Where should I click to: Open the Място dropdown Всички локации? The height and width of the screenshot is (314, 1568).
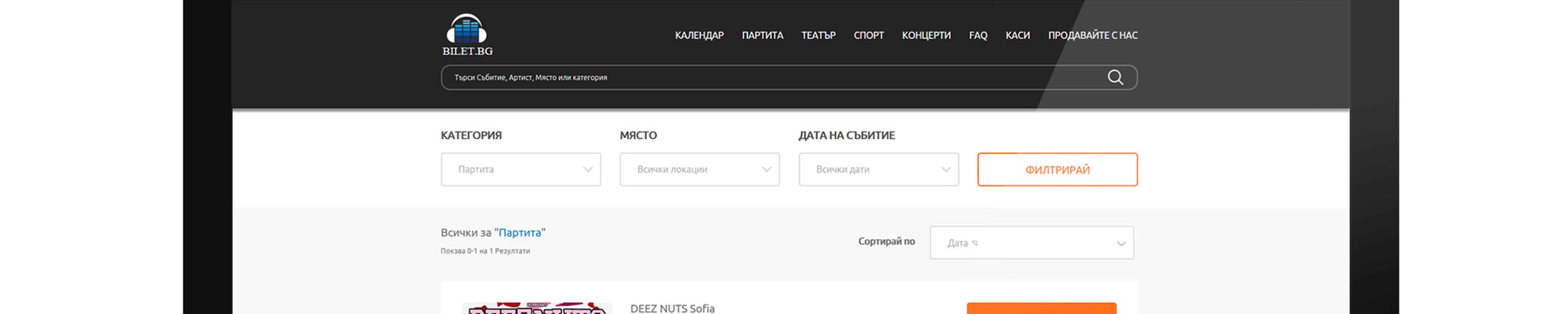[699, 170]
